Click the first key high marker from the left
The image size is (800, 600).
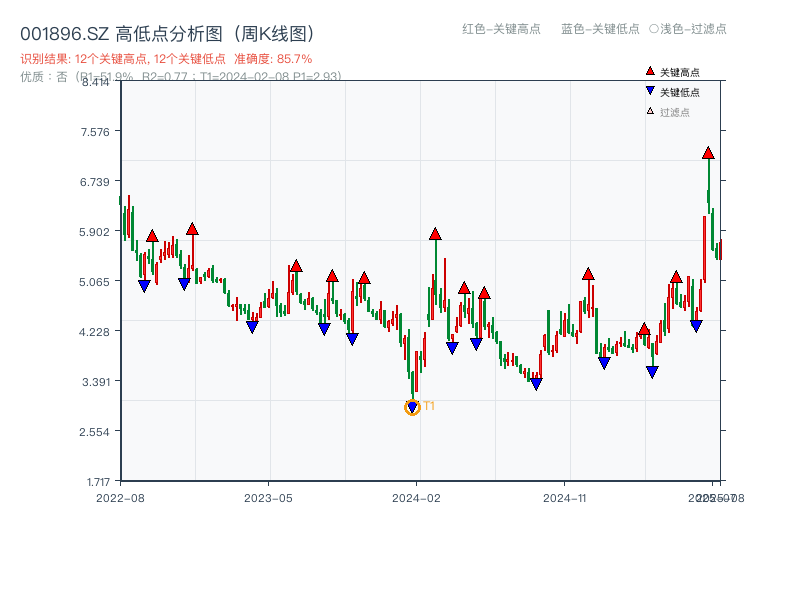[152, 236]
